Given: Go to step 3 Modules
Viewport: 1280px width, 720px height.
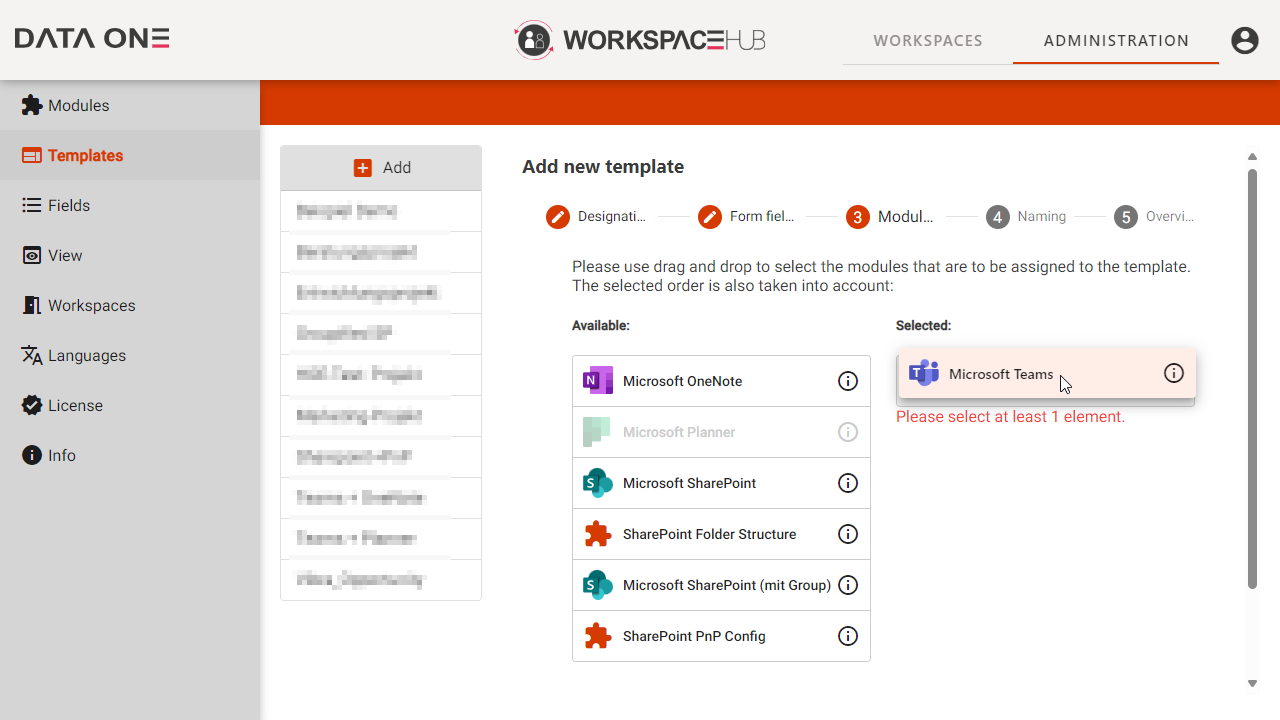Looking at the screenshot, I should pos(890,216).
